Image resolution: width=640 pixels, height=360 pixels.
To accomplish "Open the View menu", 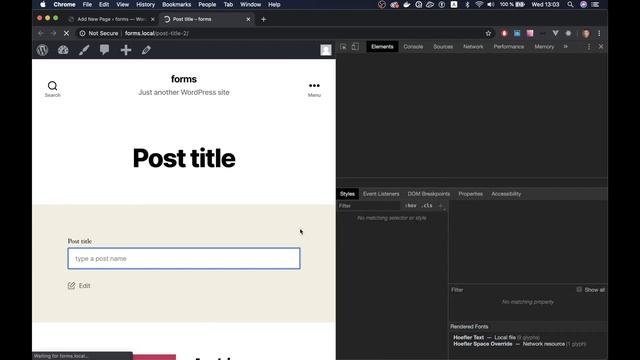I will [122, 4].
